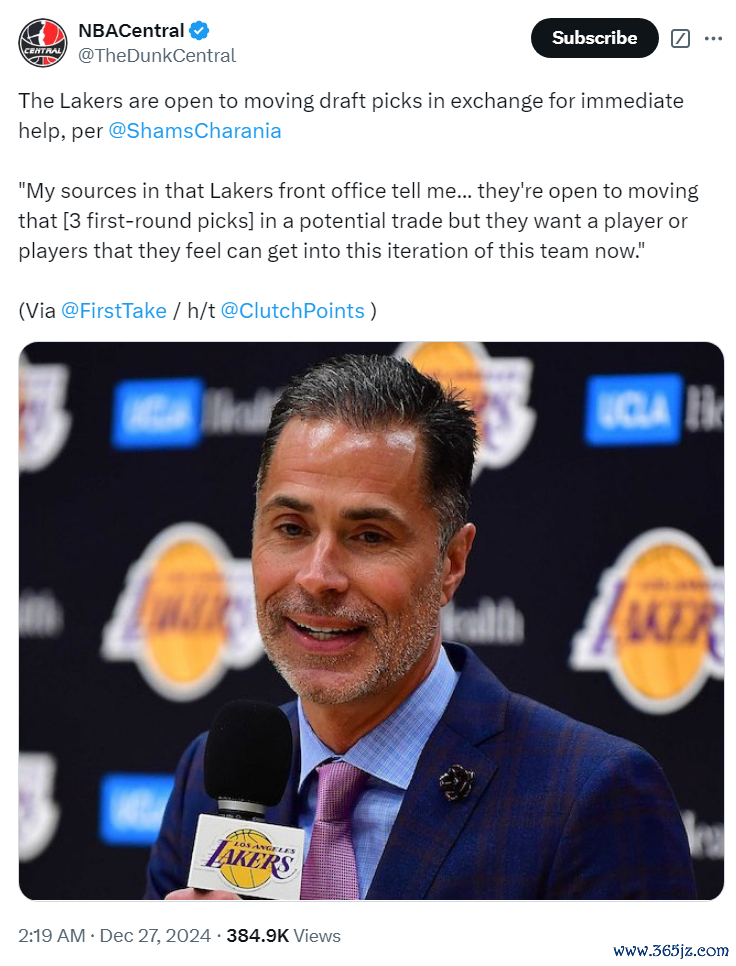Open the @FirstTake mention
This screenshot has height=966, width=736.
tap(114, 310)
